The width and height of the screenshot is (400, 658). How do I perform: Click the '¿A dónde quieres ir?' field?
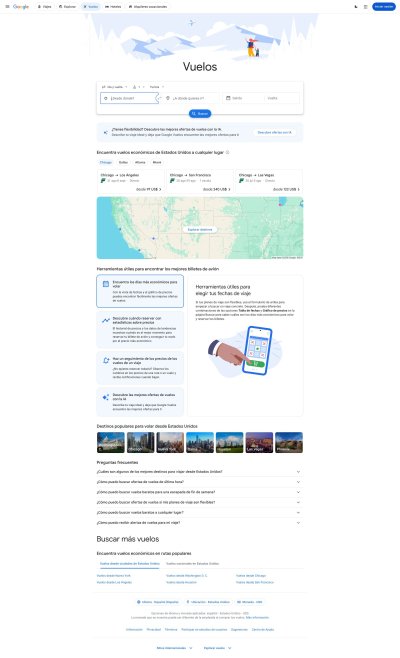point(191,98)
